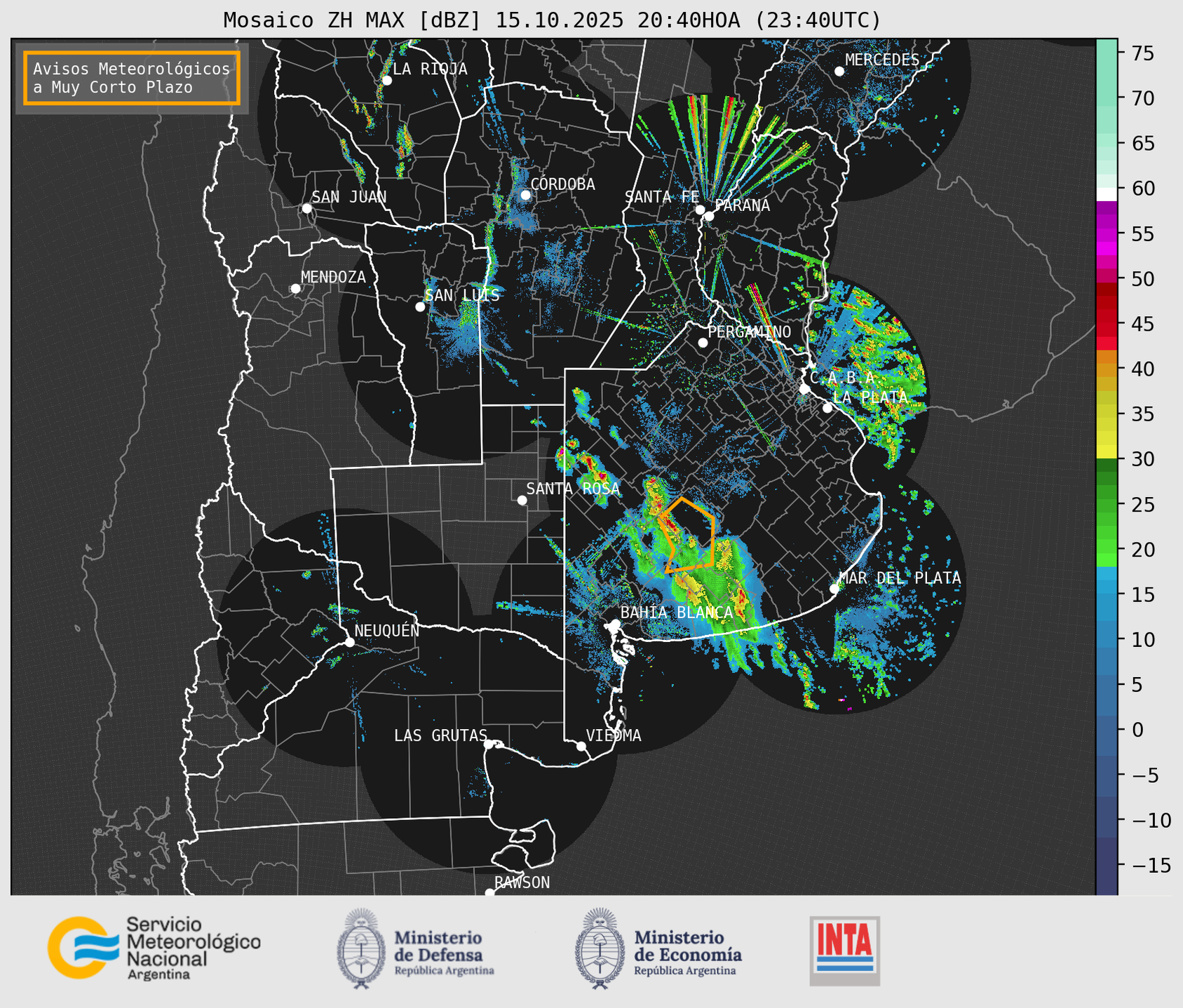Pick the yellow 35 dBZ color band
1183x1008 pixels.
tap(1106, 414)
